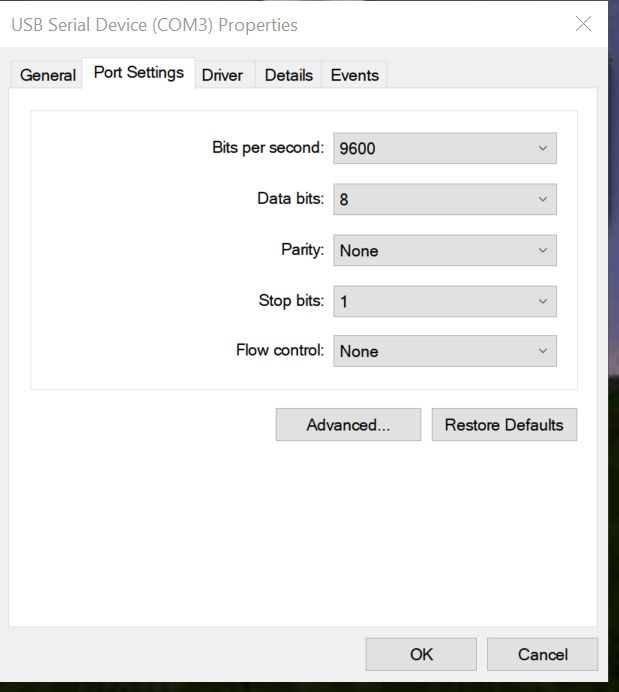Click Restore Defaults button
The width and height of the screenshot is (619, 692).
point(504,425)
